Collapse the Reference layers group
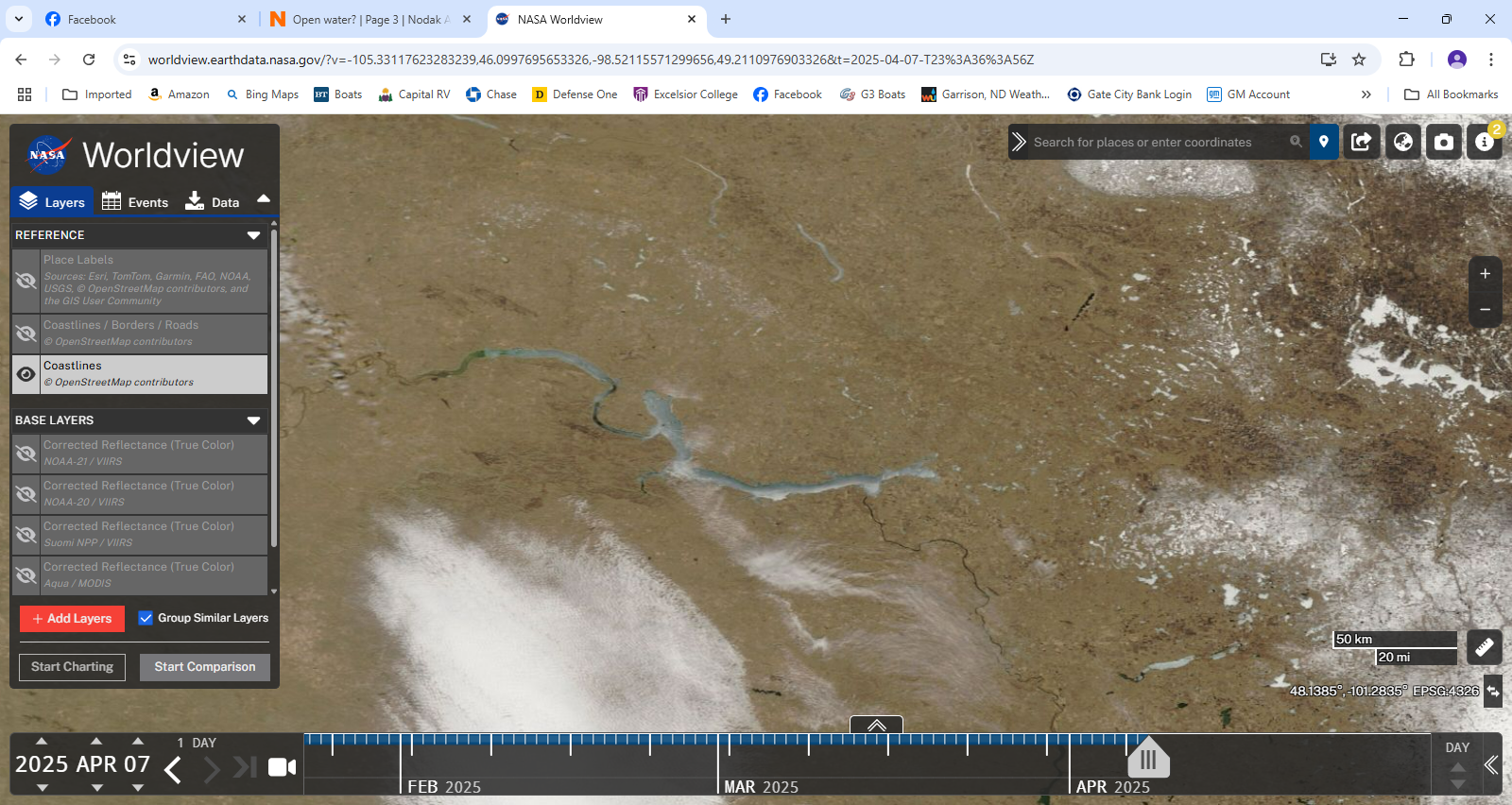Image resolution: width=1512 pixels, height=805 pixels. (253, 235)
